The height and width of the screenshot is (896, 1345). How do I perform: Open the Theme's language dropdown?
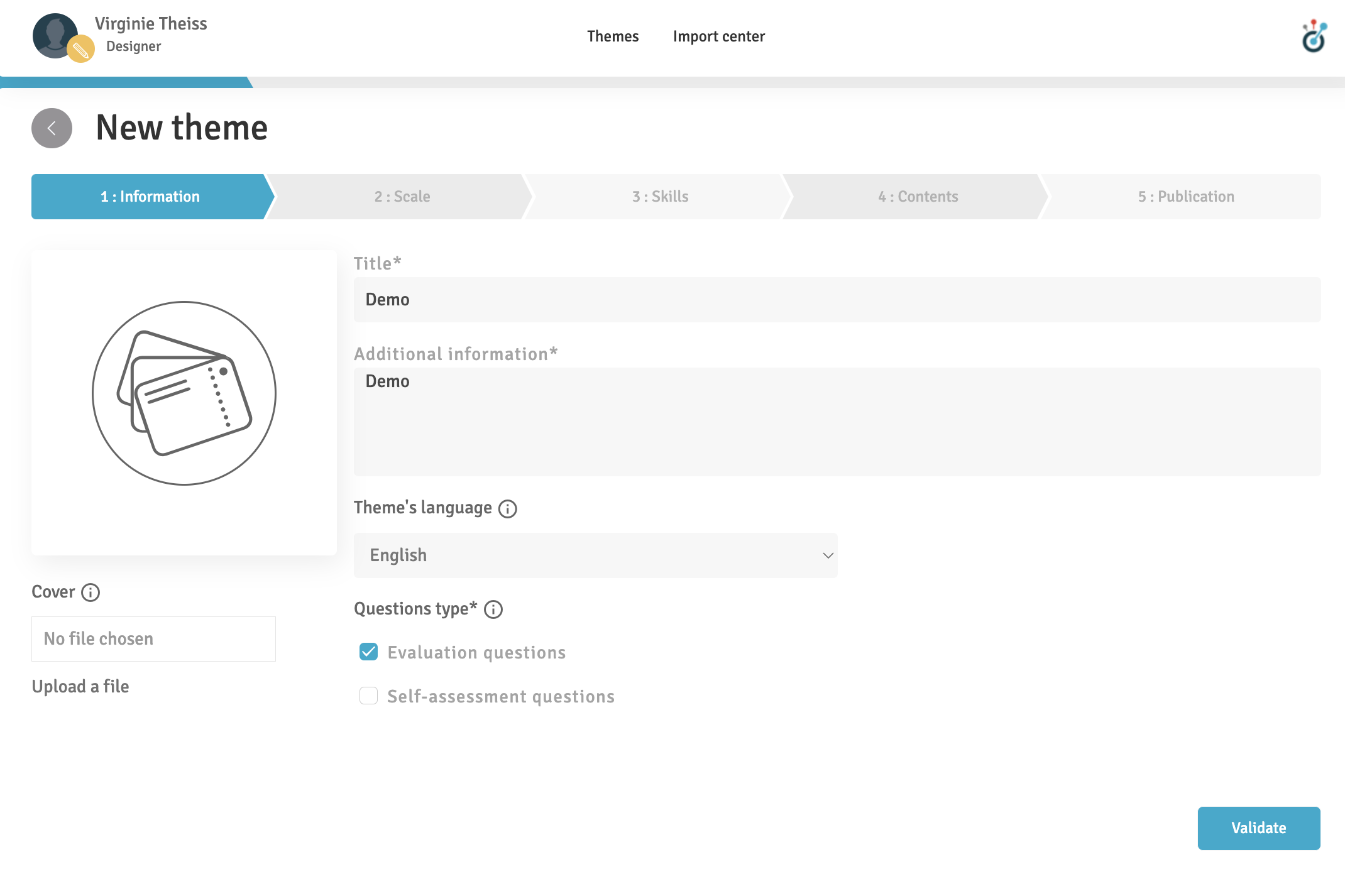click(595, 555)
